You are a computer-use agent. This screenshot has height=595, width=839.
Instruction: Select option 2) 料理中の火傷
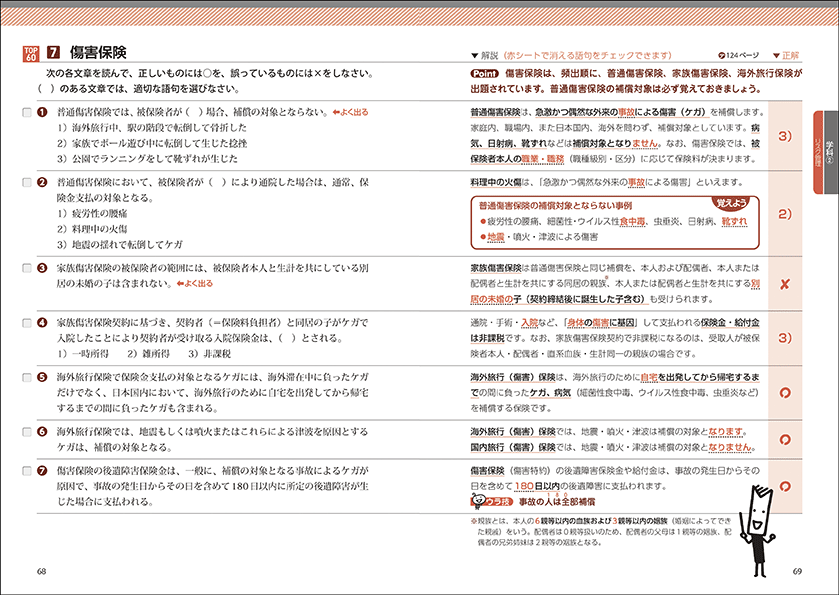(92, 229)
